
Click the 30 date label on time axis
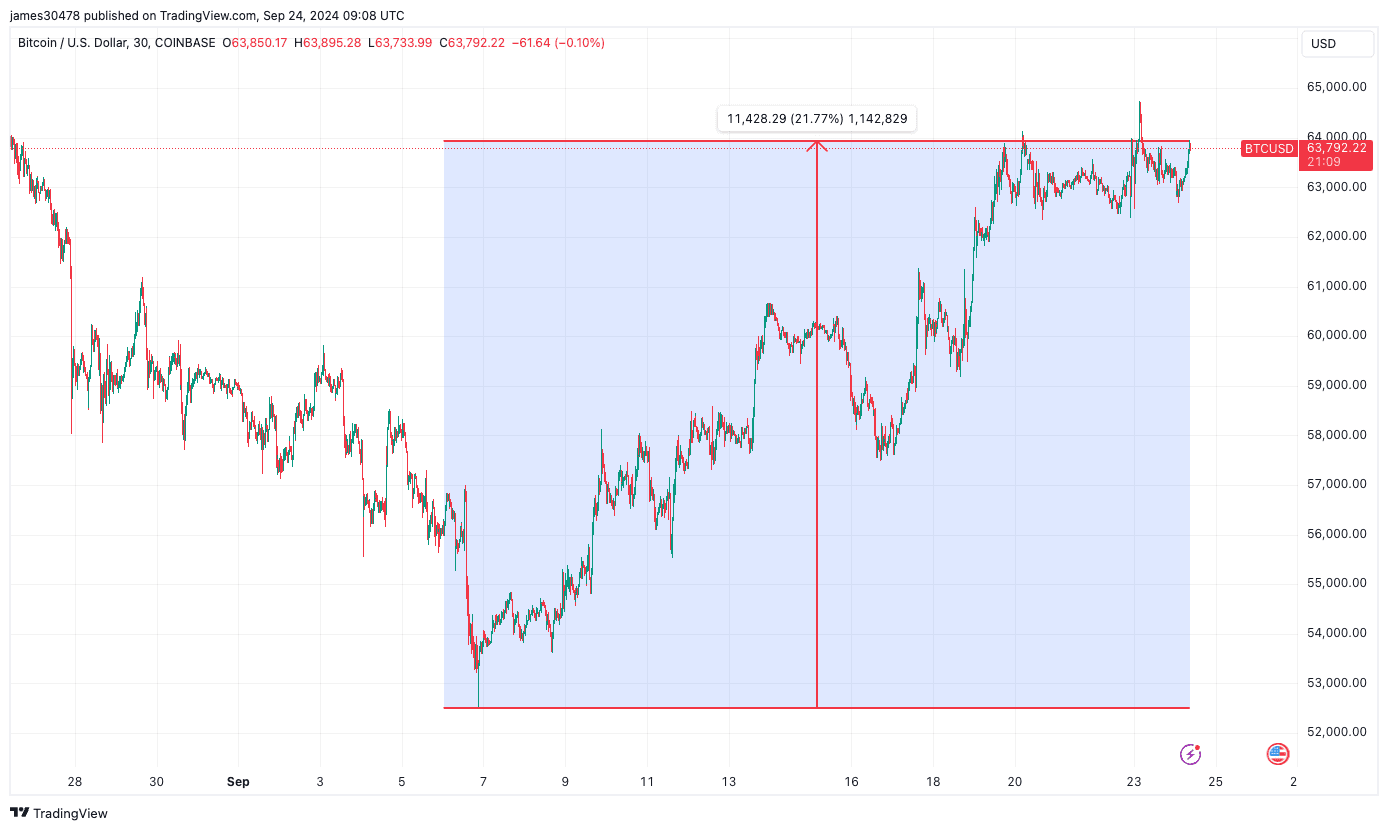[x=156, y=782]
